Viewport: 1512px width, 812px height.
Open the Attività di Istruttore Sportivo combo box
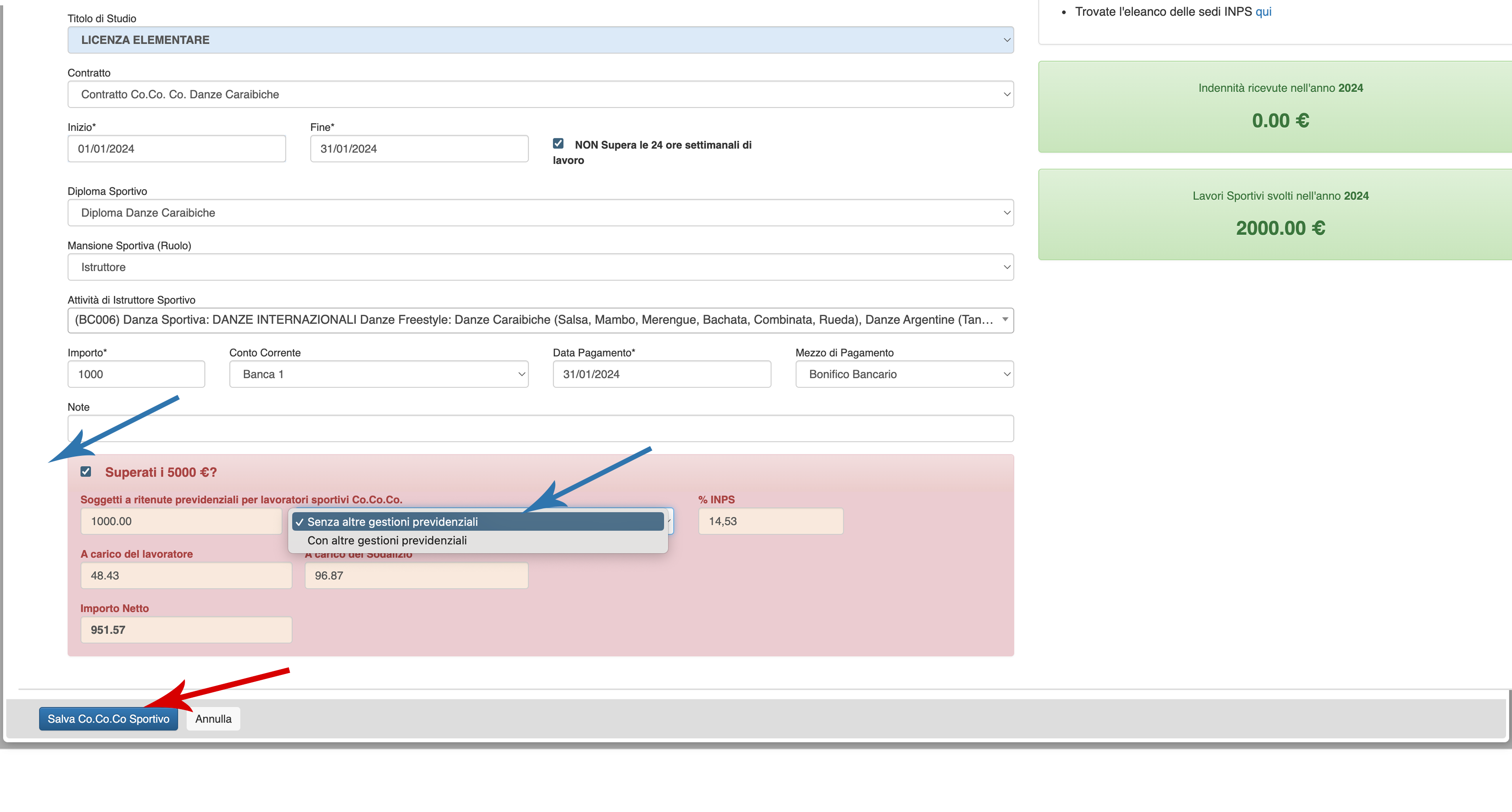pos(540,320)
